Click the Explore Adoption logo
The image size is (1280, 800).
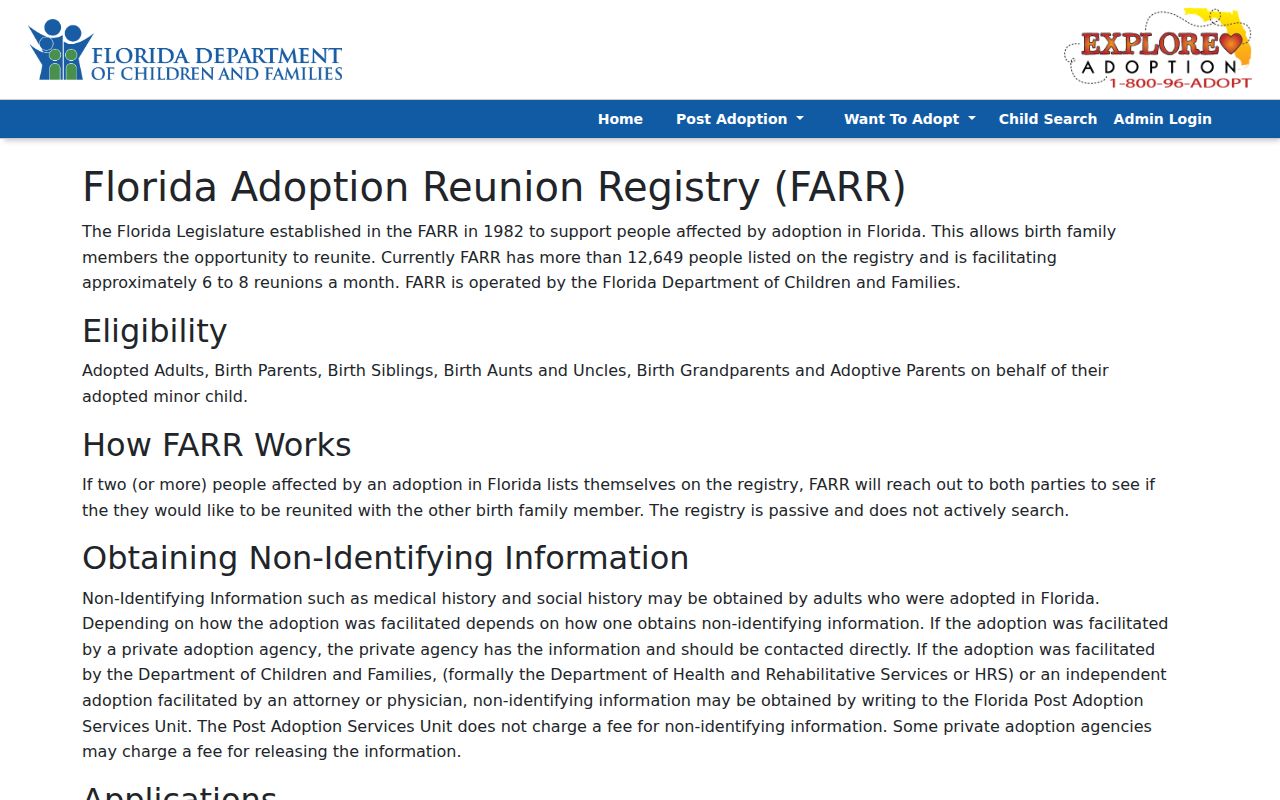click(x=1158, y=48)
